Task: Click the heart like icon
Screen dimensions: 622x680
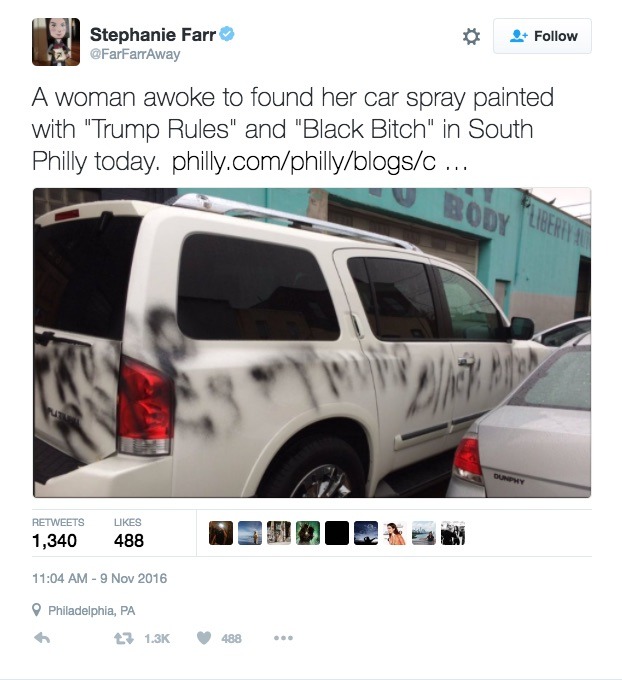Action: click(x=204, y=638)
